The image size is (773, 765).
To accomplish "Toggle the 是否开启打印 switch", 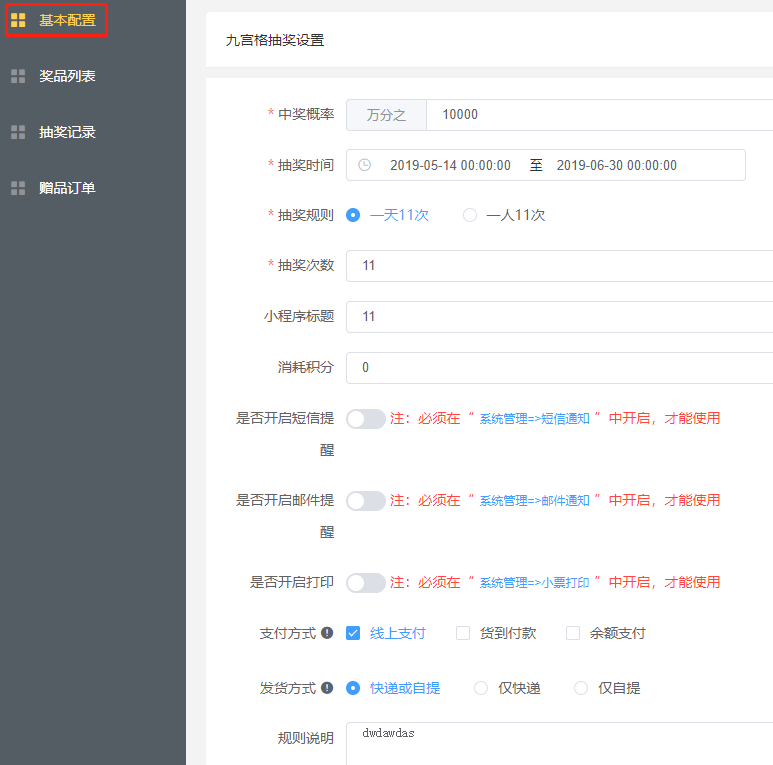I will tap(365, 583).
